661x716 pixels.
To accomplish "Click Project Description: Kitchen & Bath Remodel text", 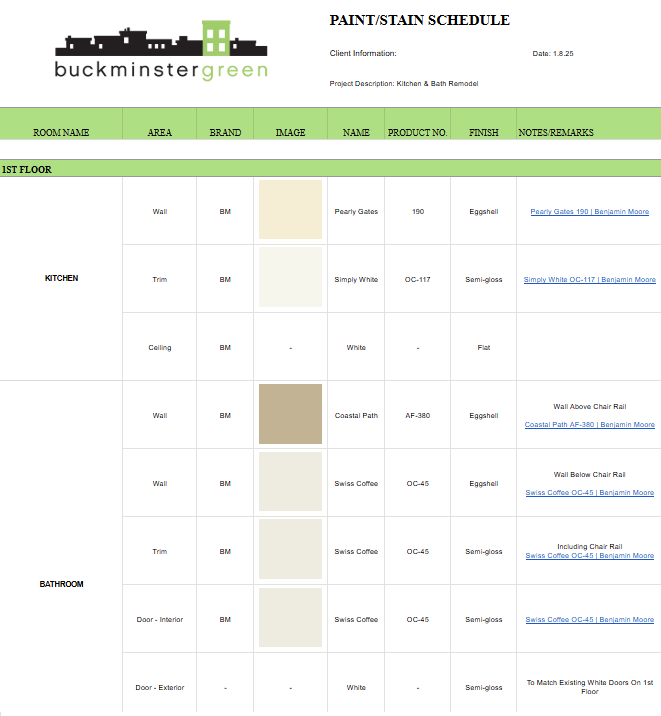I will 404,84.
